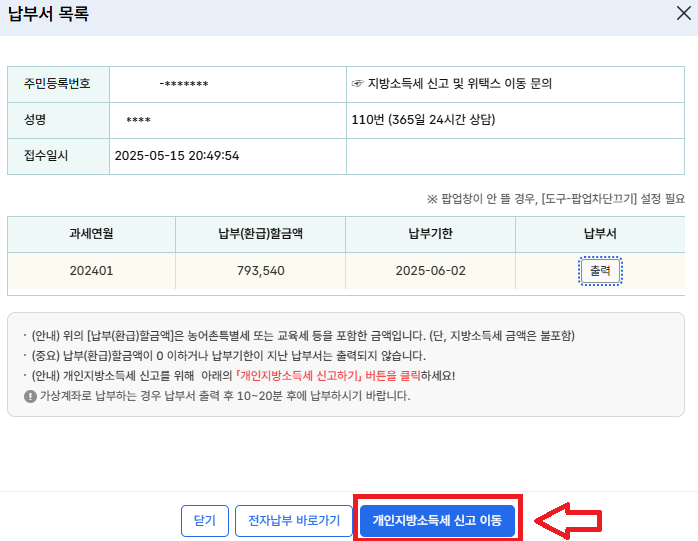
Task: Select the 과세연월 value 202401
Action: tap(91, 271)
